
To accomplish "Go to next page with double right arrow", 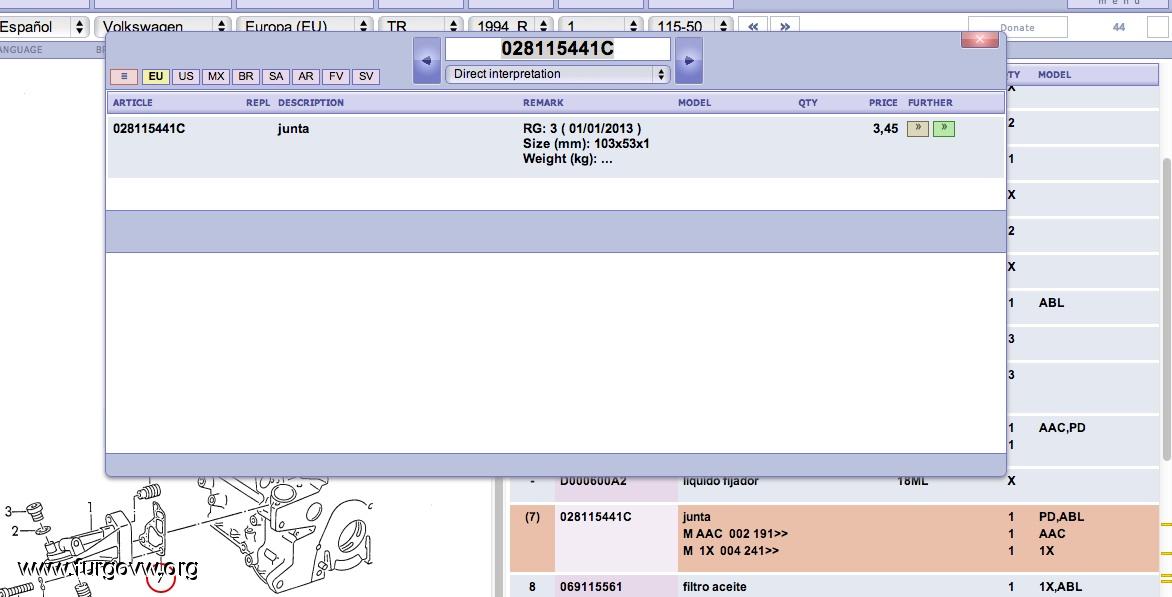I will coord(785,27).
